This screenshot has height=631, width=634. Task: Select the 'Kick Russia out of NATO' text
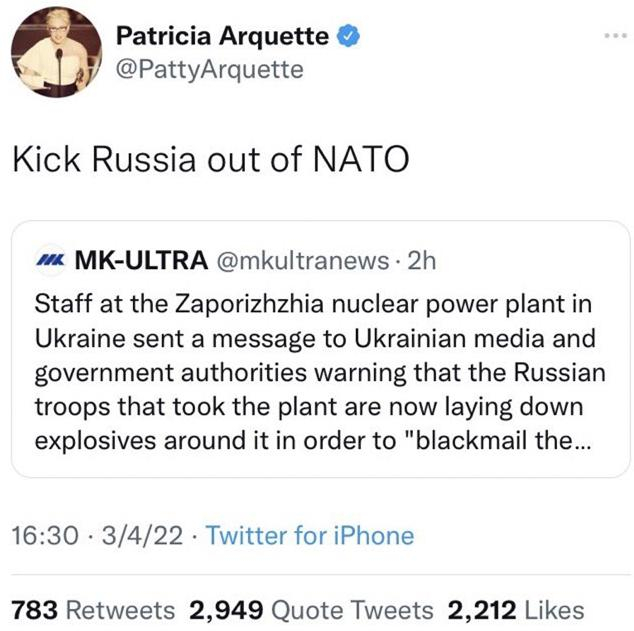pyautogui.click(x=210, y=160)
